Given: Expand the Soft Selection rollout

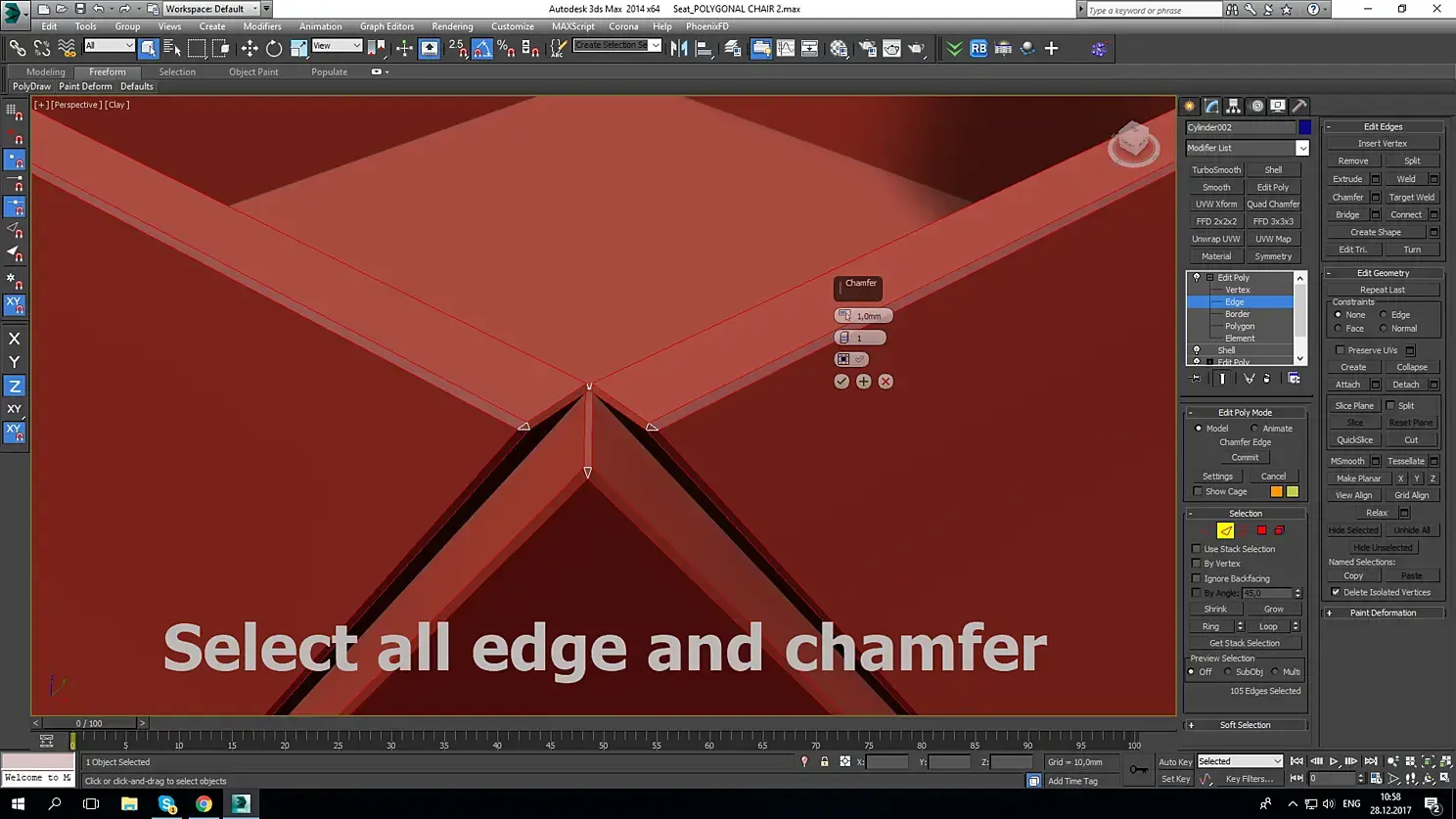Looking at the screenshot, I should pos(1246,725).
